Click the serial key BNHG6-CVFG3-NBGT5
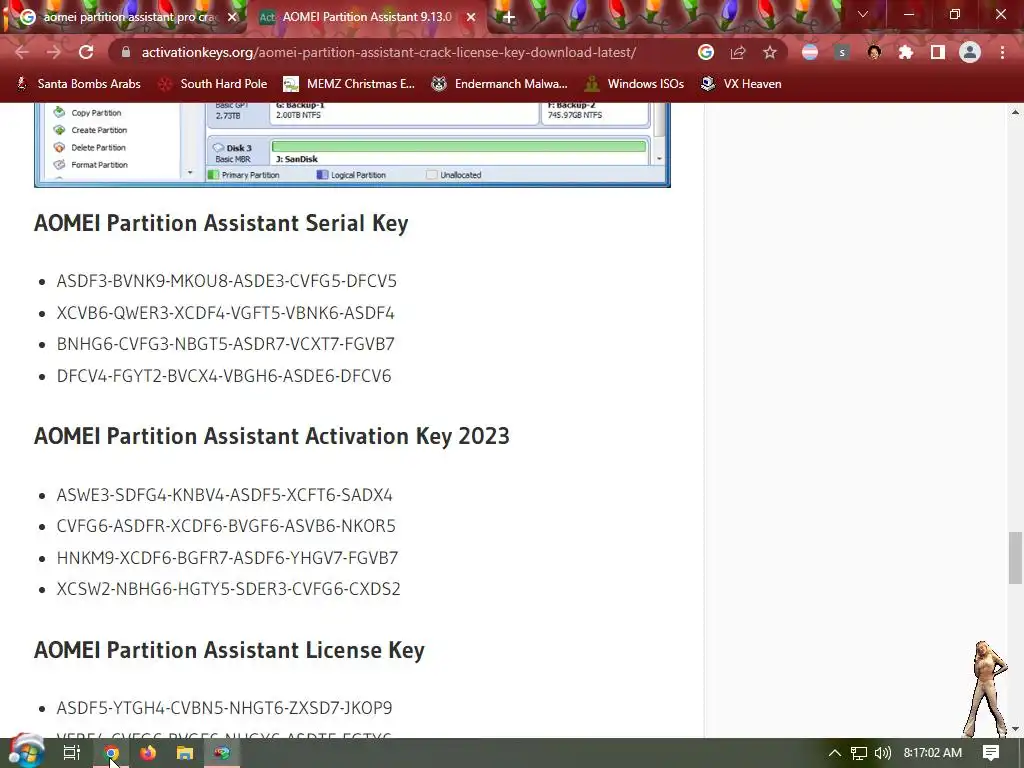The width and height of the screenshot is (1024, 768). coord(225,344)
